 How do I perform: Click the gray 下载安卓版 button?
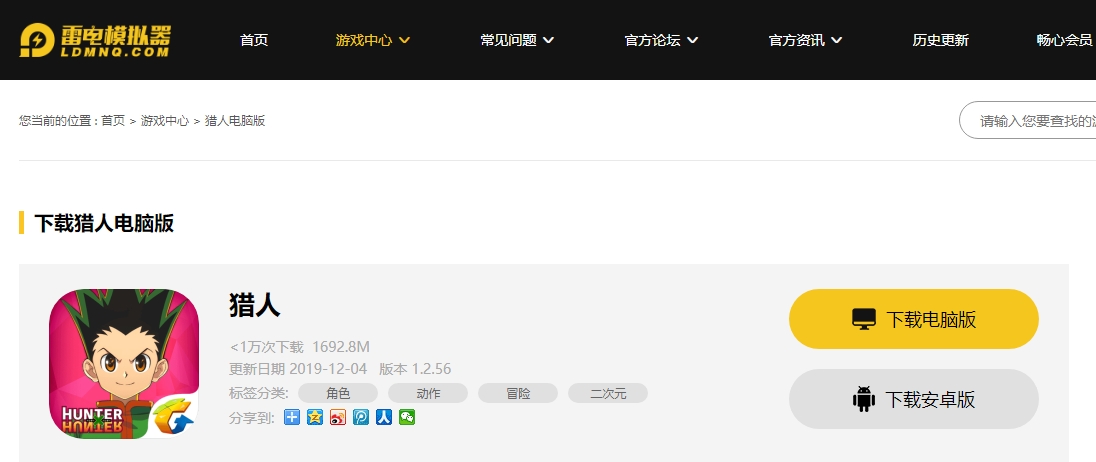click(x=914, y=399)
